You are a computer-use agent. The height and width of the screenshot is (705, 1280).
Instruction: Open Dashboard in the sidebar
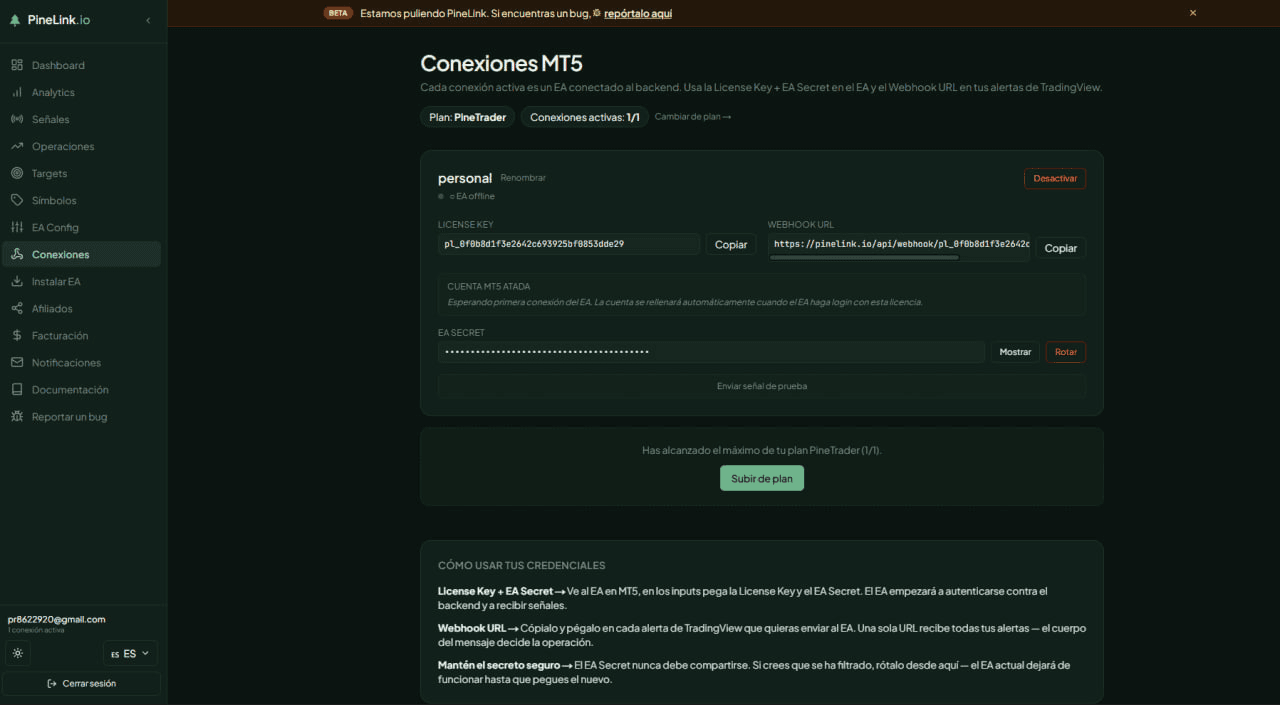(x=81, y=65)
